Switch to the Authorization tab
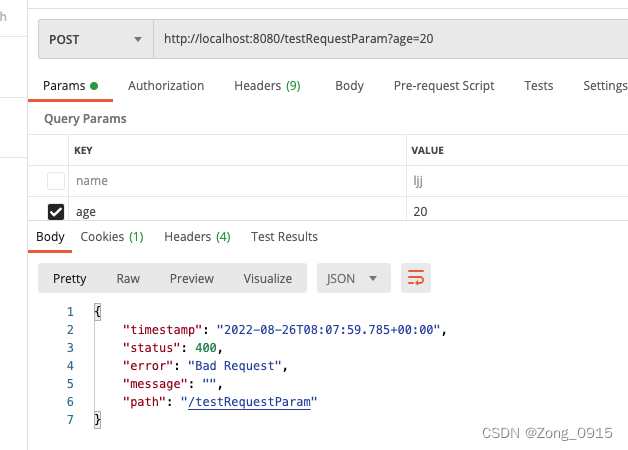This screenshot has width=628, height=450. 166,86
